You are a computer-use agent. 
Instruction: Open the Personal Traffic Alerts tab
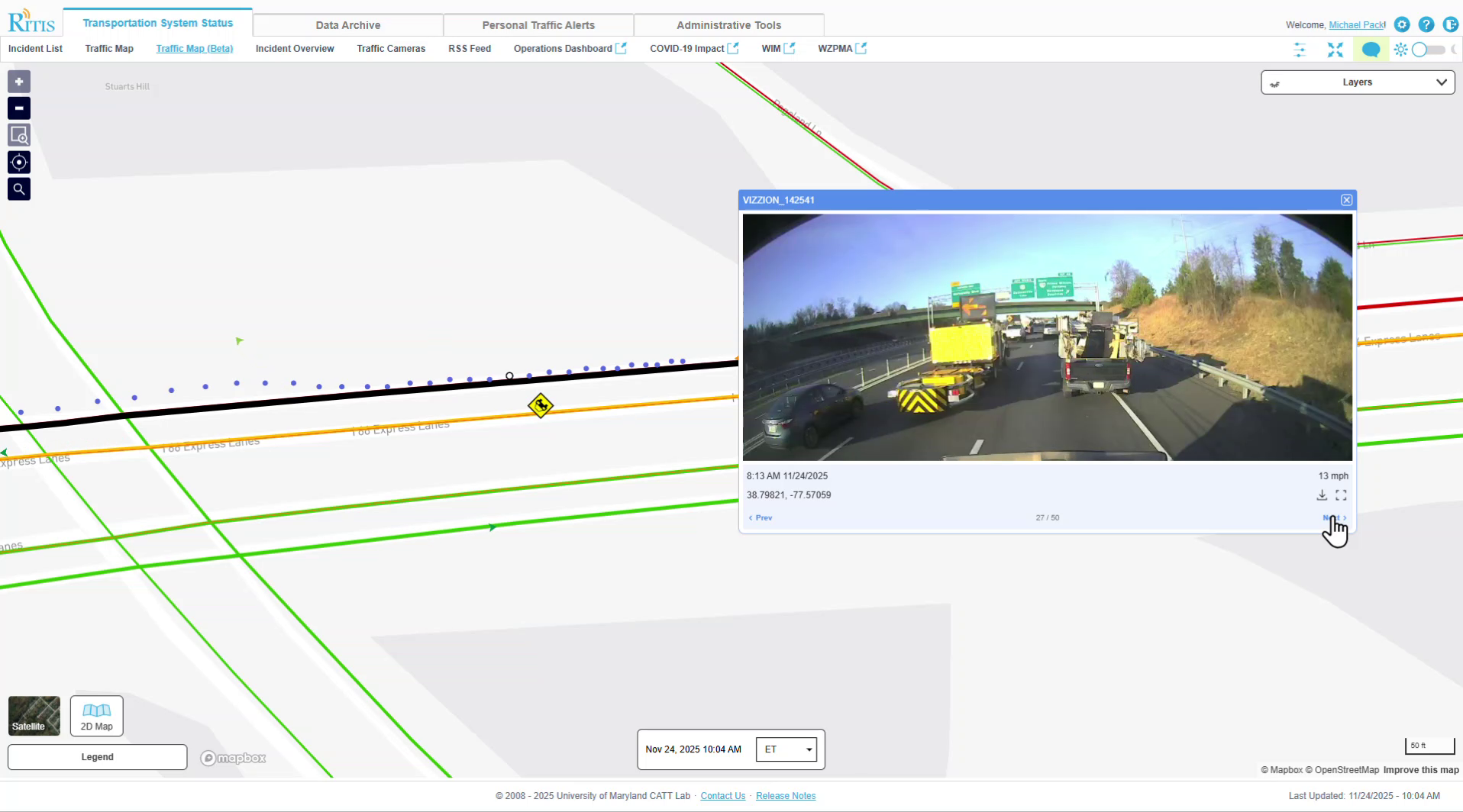coord(538,25)
